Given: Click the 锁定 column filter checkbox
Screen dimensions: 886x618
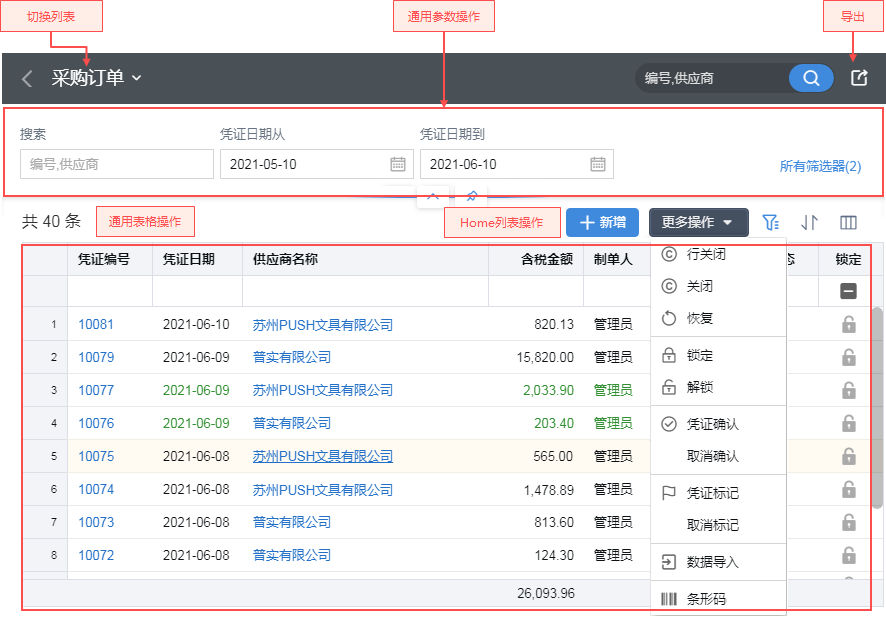Looking at the screenshot, I should [x=848, y=291].
